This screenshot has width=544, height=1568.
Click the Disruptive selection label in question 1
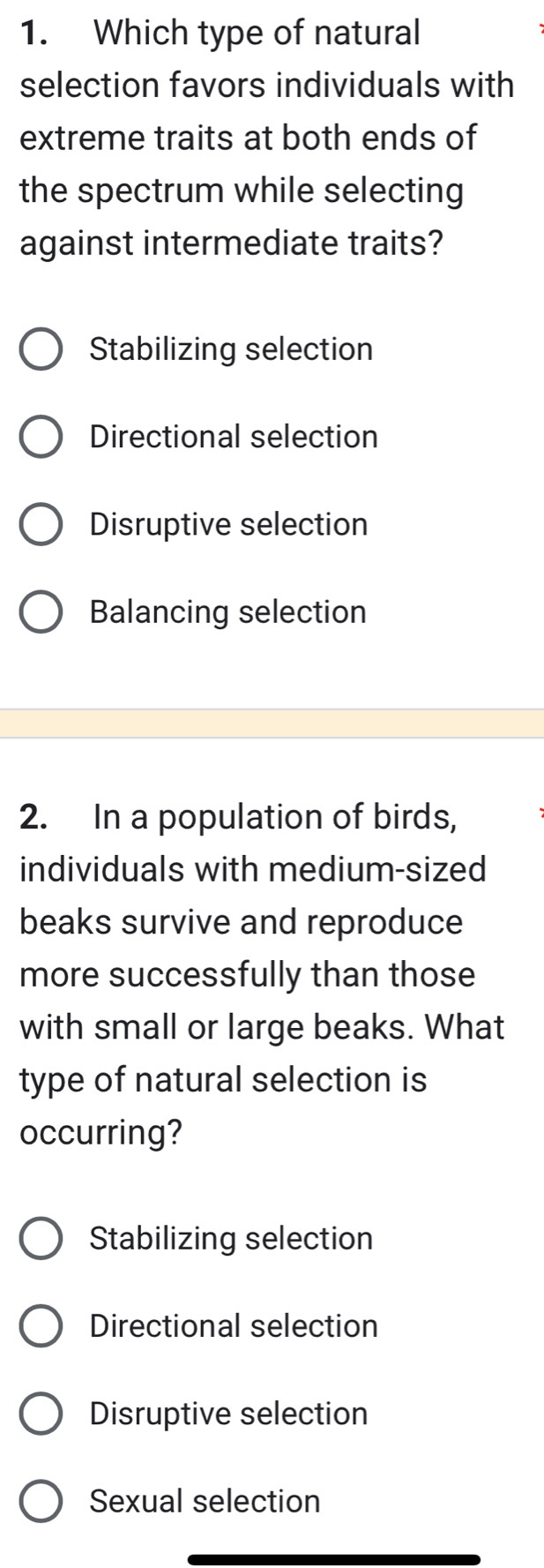(227, 523)
